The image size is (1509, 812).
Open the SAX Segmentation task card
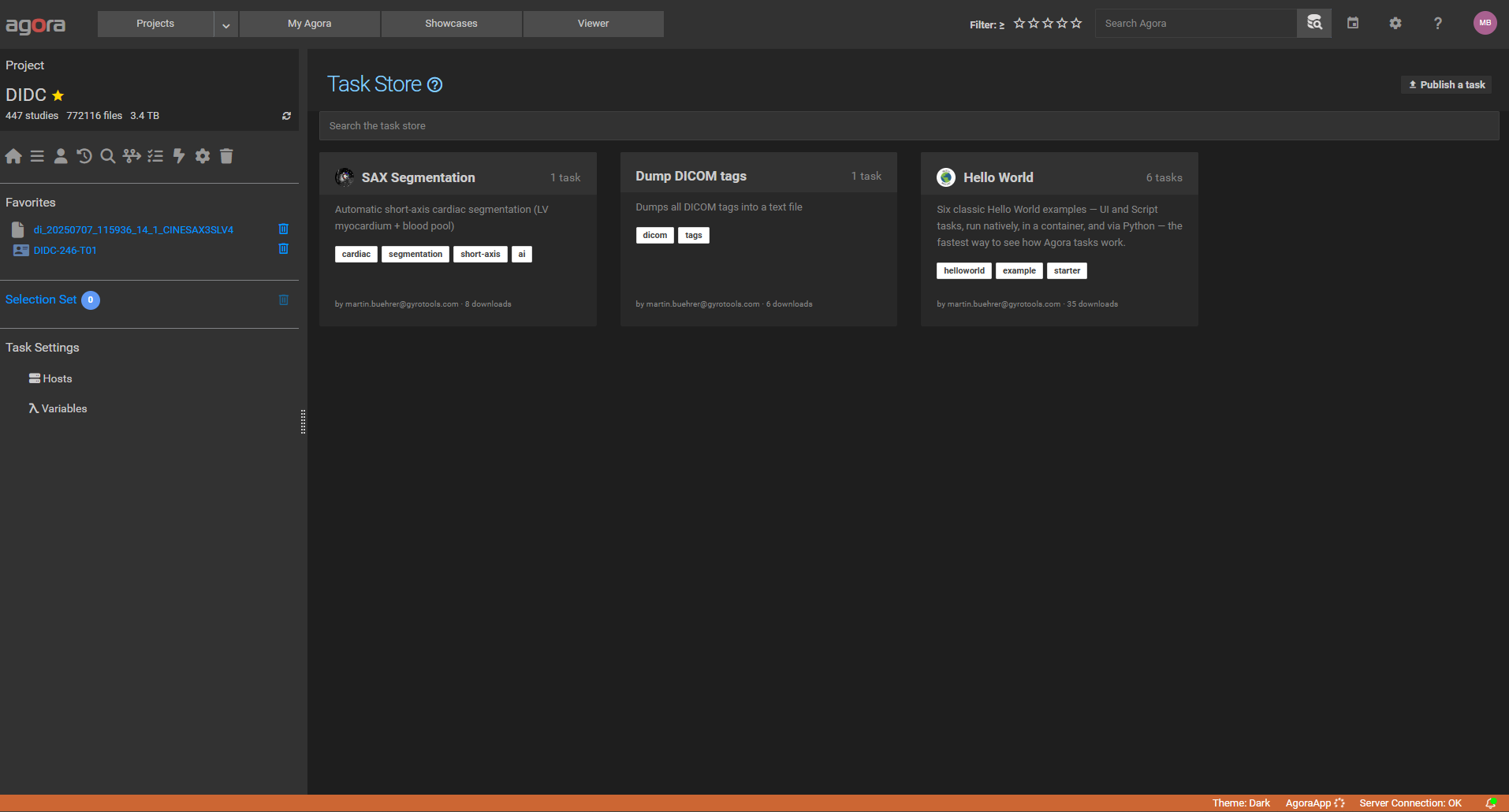pyautogui.click(x=458, y=239)
